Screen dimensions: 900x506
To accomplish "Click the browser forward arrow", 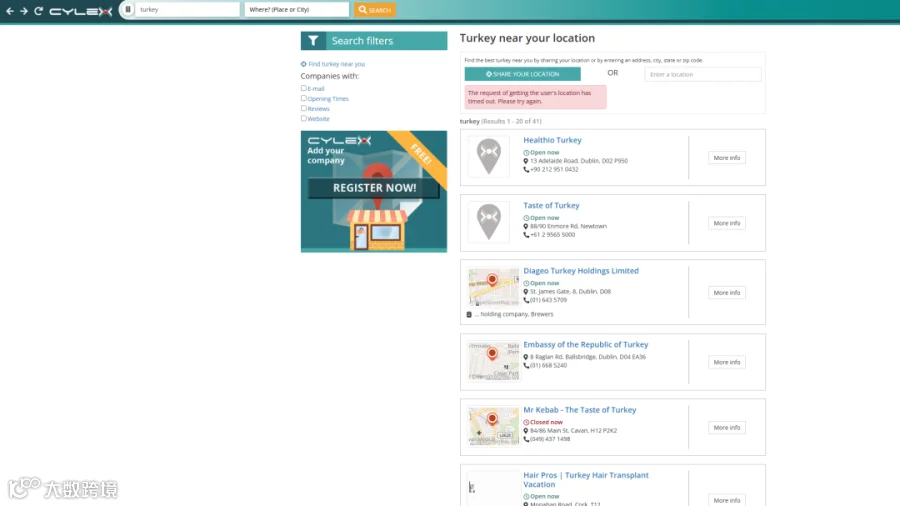I will [x=24, y=10].
